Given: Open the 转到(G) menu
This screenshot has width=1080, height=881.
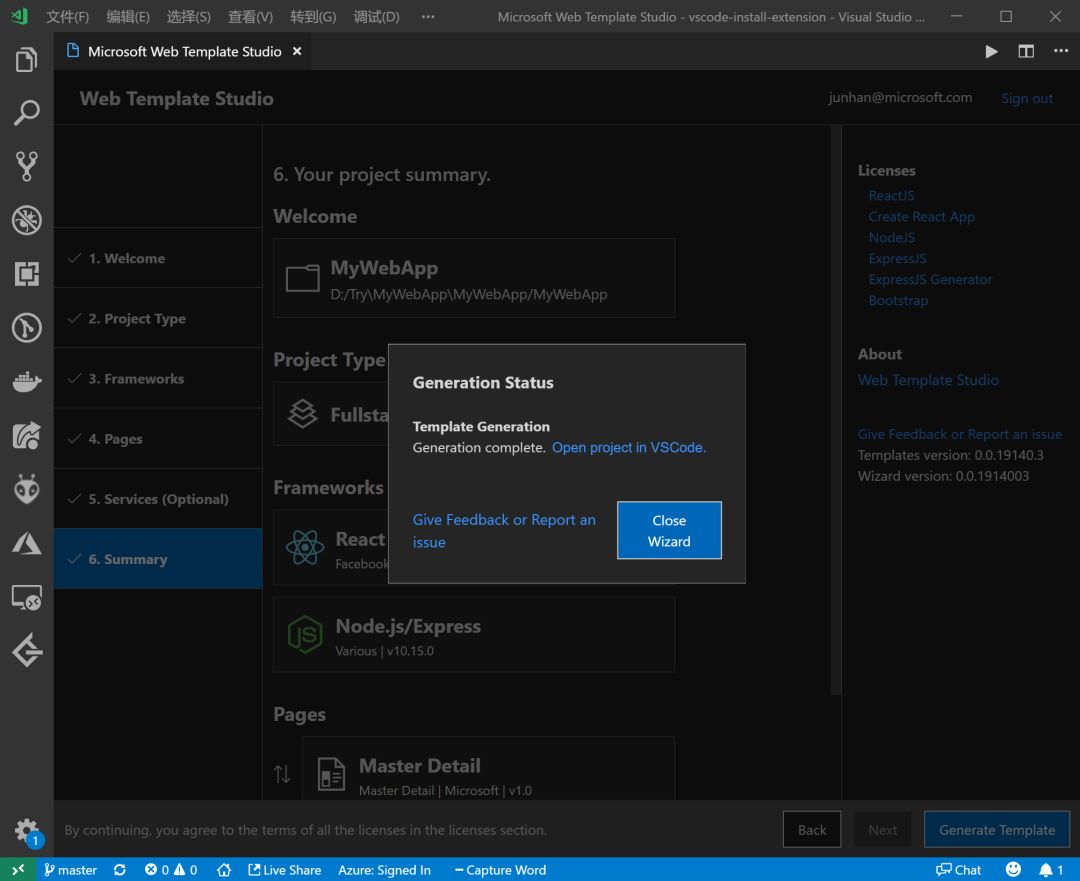Looking at the screenshot, I should coord(313,17).
